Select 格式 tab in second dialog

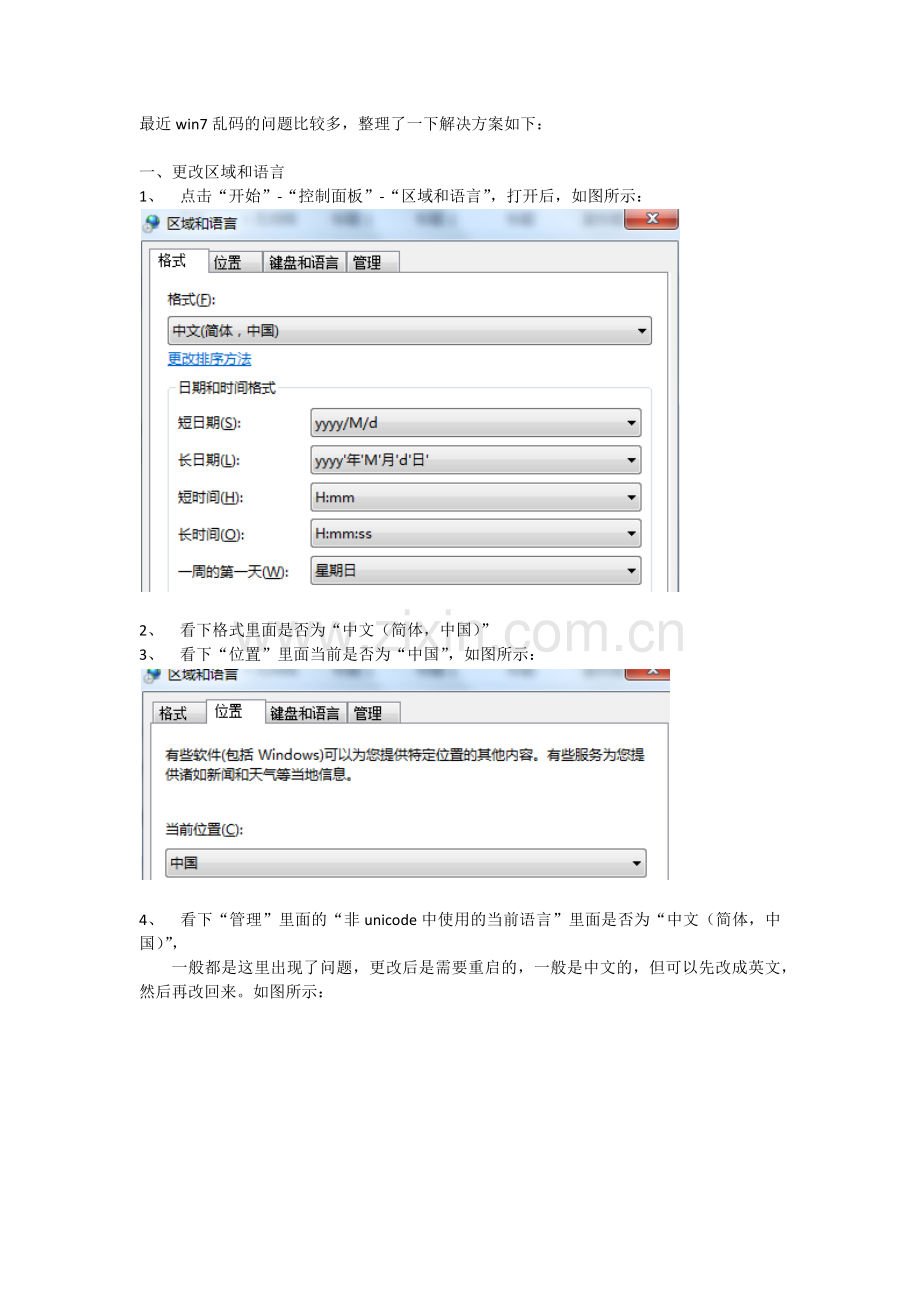178,713
